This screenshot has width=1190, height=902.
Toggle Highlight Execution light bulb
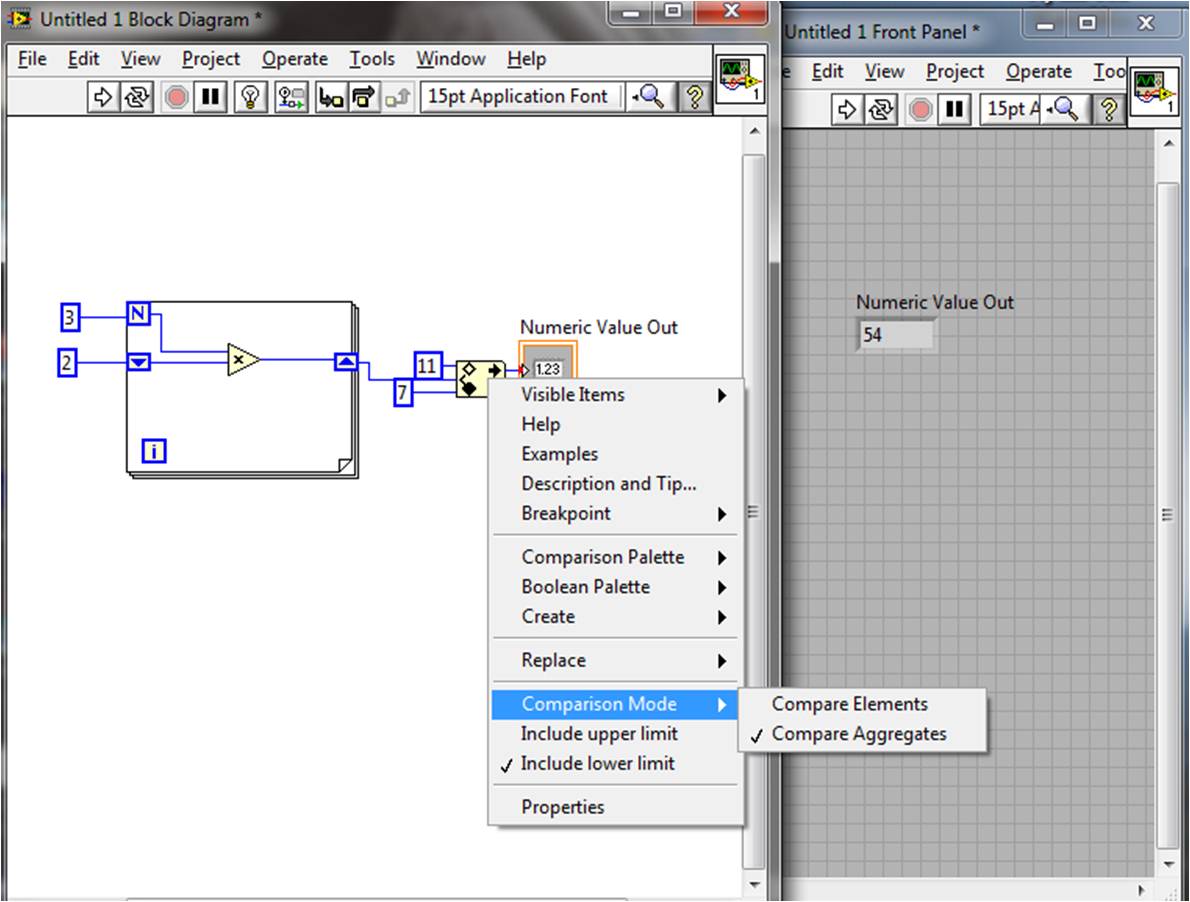250,97
